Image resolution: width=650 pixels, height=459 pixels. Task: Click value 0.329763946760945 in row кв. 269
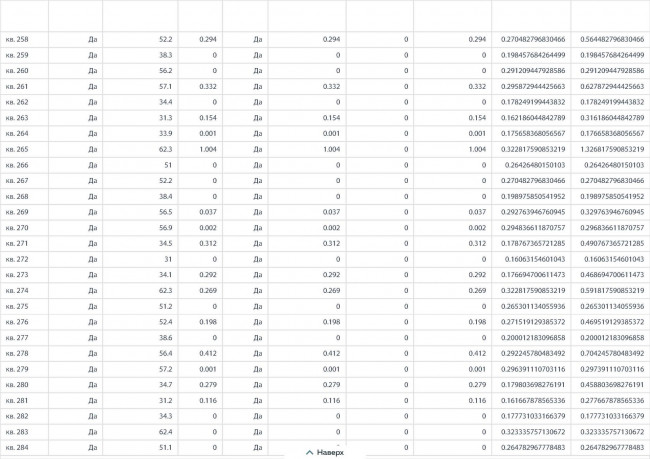click(612, 212)
